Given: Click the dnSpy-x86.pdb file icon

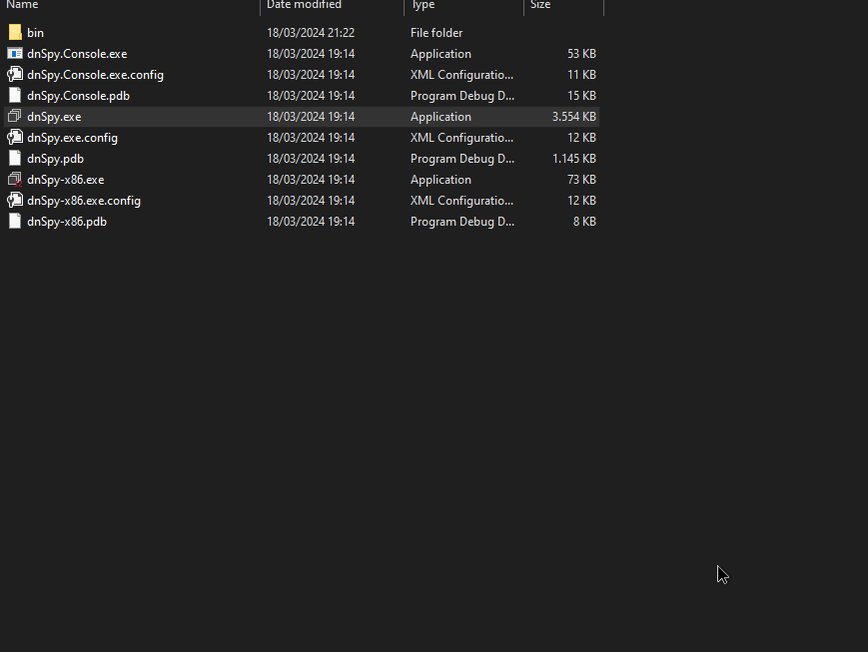Looking at the screenshot, I should [15, 221].
